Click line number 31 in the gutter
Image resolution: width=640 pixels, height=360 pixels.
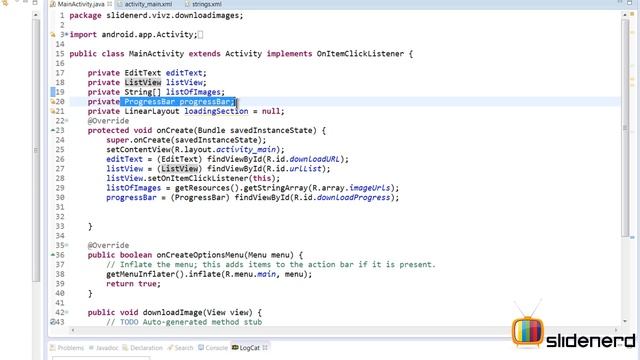pos(60,207)
